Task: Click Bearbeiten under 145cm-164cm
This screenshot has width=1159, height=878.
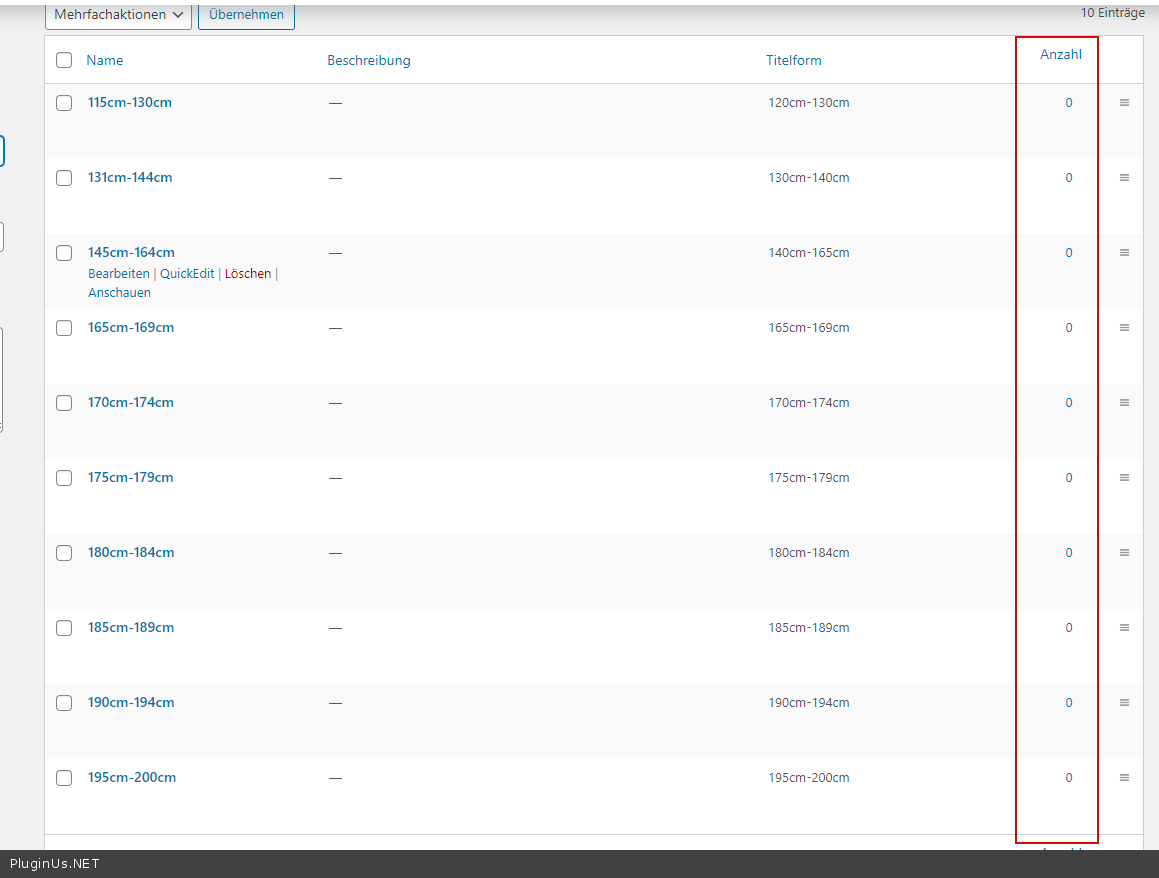Action: tap(118, 274)
